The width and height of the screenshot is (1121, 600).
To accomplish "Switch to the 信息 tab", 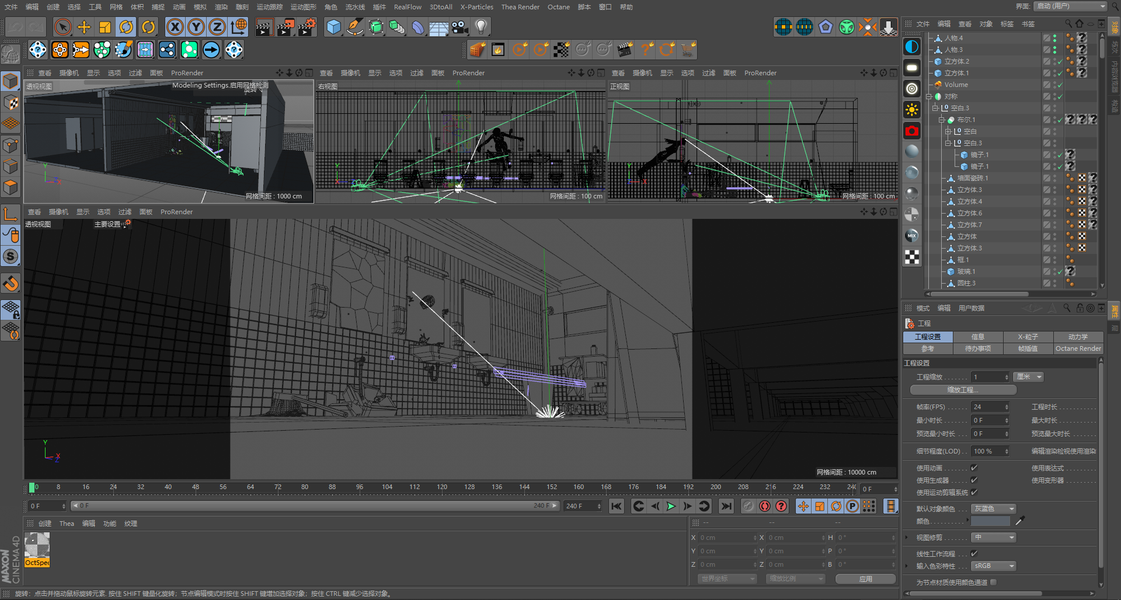I will 978,337.
